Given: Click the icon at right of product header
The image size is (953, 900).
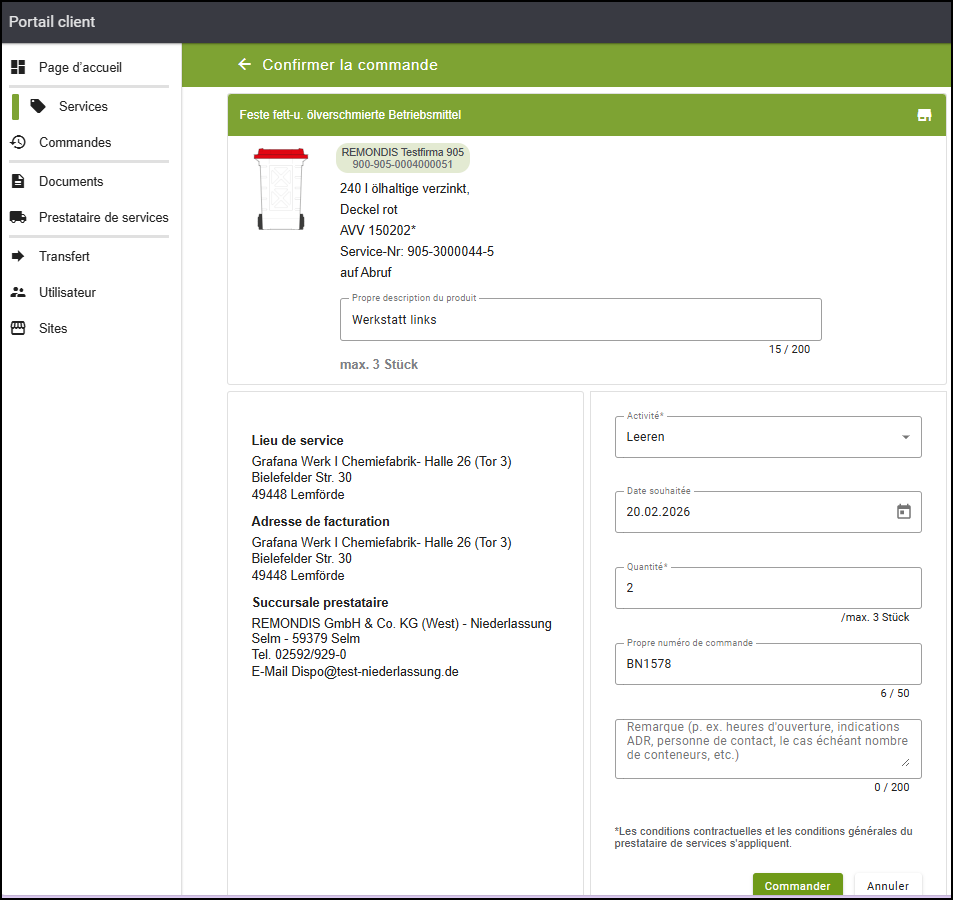Looking at the screenshot, I should click(x=924, y=115).
